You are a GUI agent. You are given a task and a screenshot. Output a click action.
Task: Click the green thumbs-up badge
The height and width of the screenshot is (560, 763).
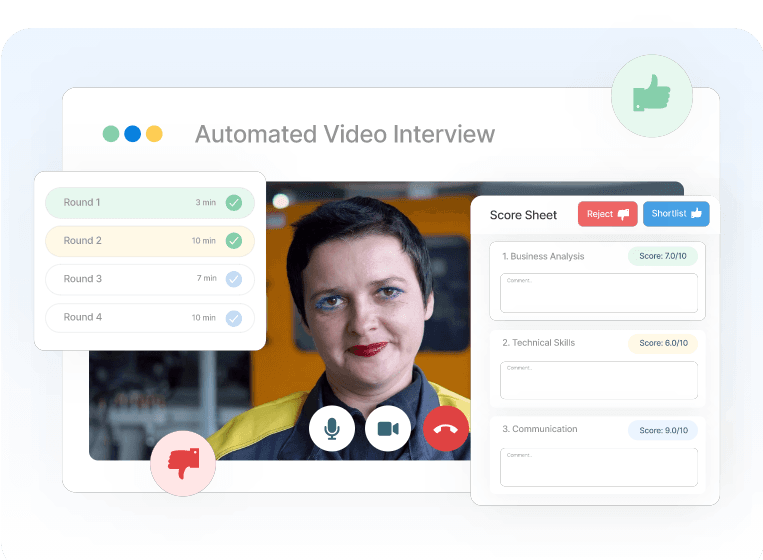pyautogui.click(x=651, y=96)
